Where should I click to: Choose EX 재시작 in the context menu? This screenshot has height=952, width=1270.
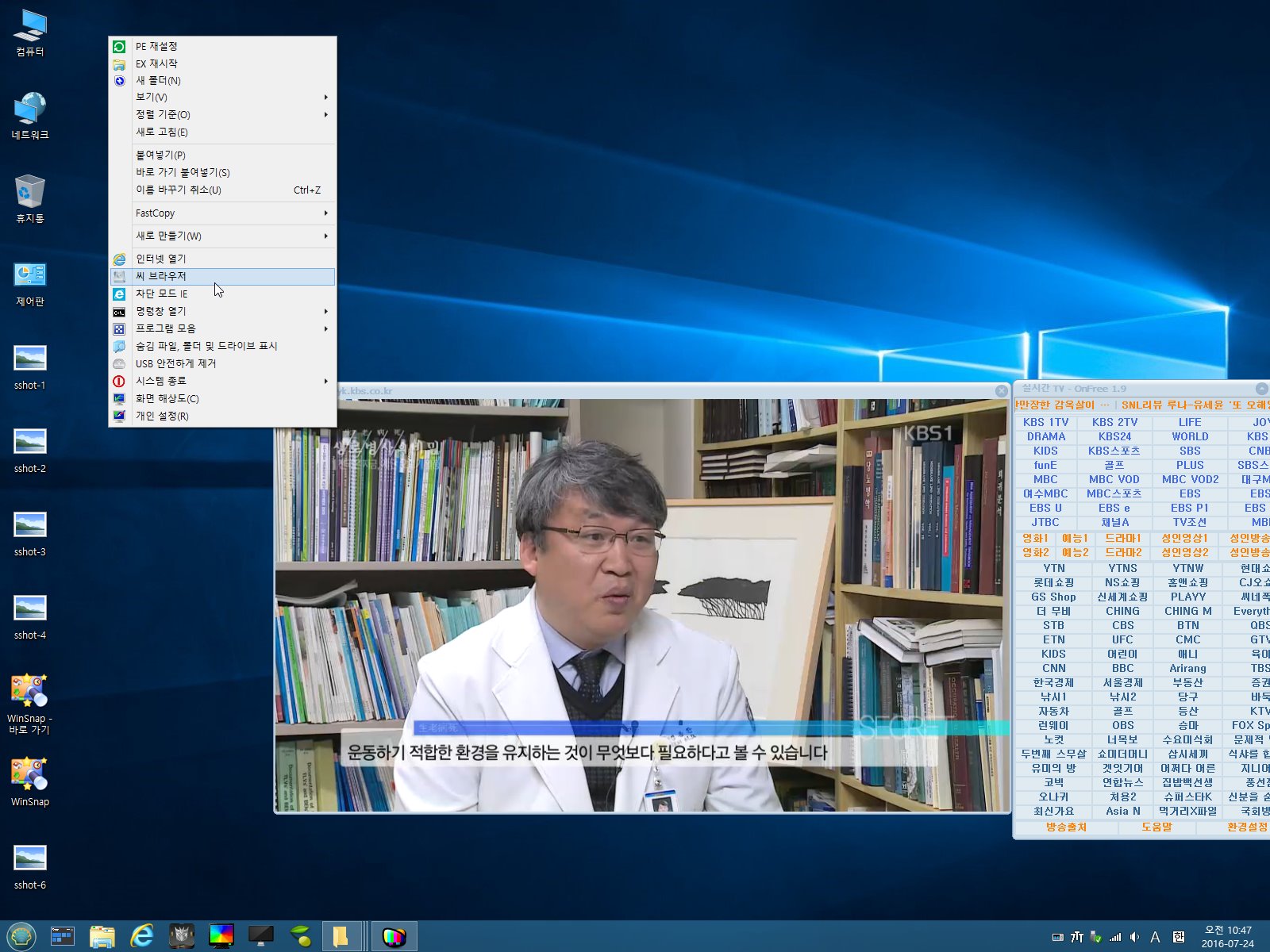(222, 63)
